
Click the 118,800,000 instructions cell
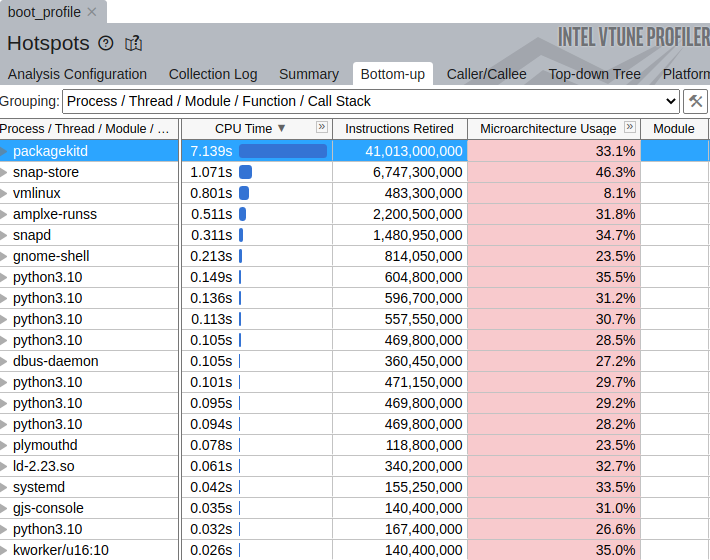[x=400, y=445]
